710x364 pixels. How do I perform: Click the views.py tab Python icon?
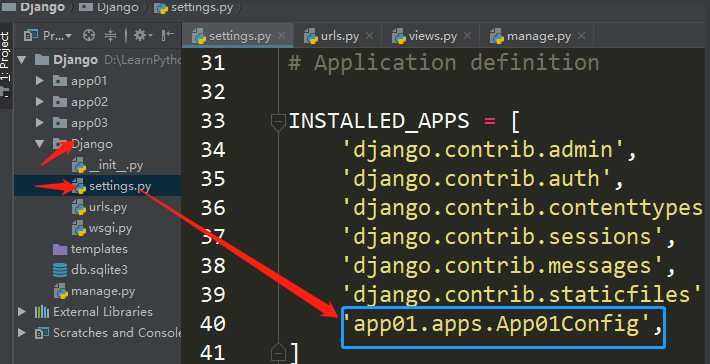click(399, 36)
